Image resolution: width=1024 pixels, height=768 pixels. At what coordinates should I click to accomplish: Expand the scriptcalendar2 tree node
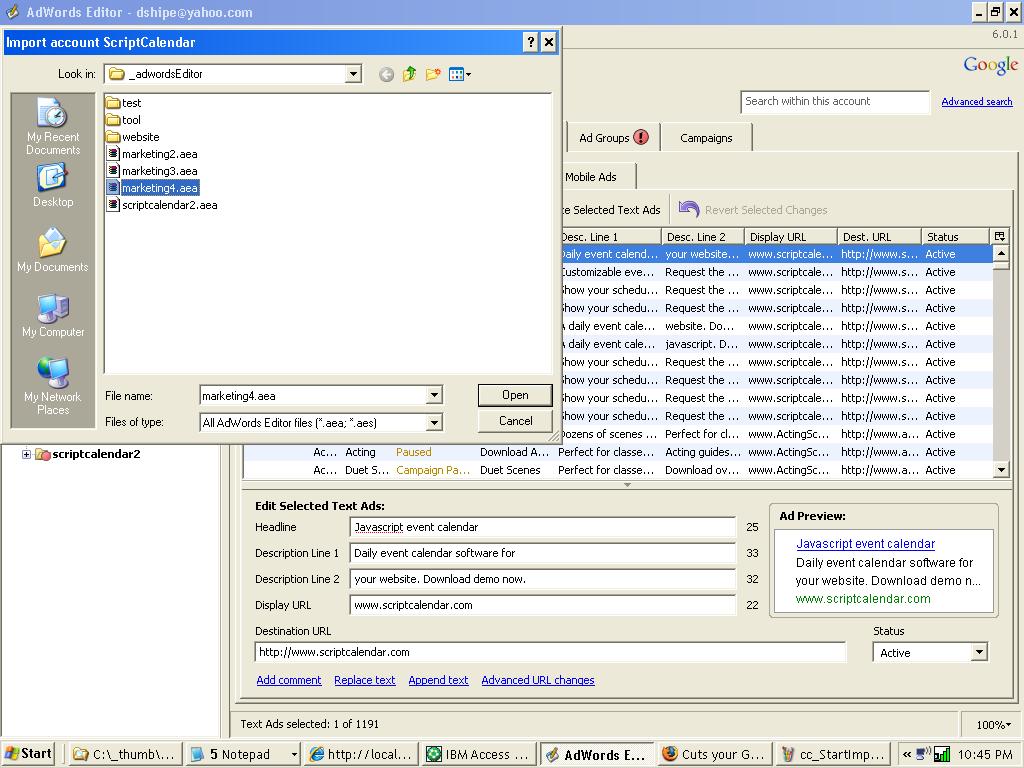[26, 454]
